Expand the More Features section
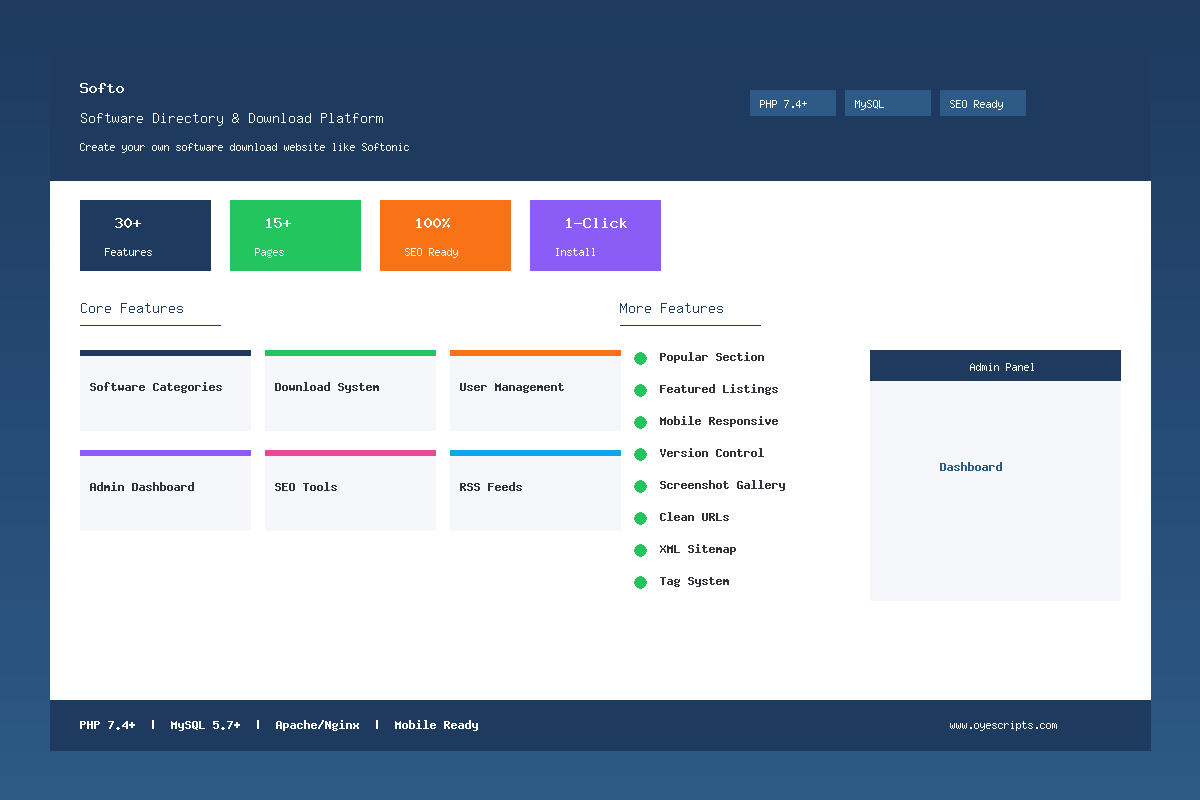 point(670,308)
